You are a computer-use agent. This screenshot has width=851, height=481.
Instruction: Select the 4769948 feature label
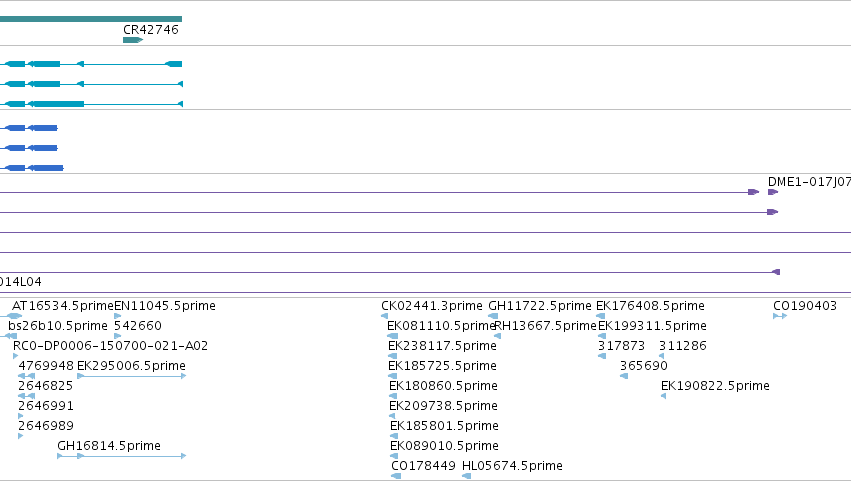tap(46, 366)
